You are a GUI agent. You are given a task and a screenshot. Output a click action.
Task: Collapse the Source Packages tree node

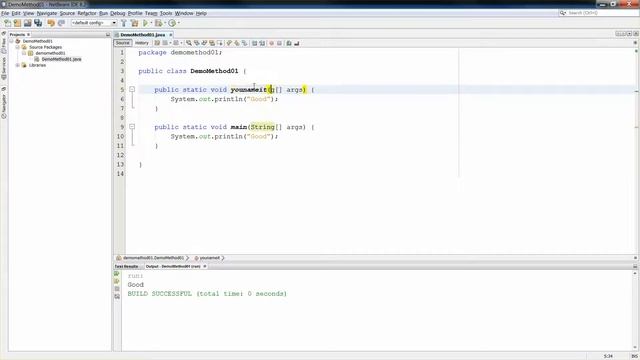click(18, 47)
